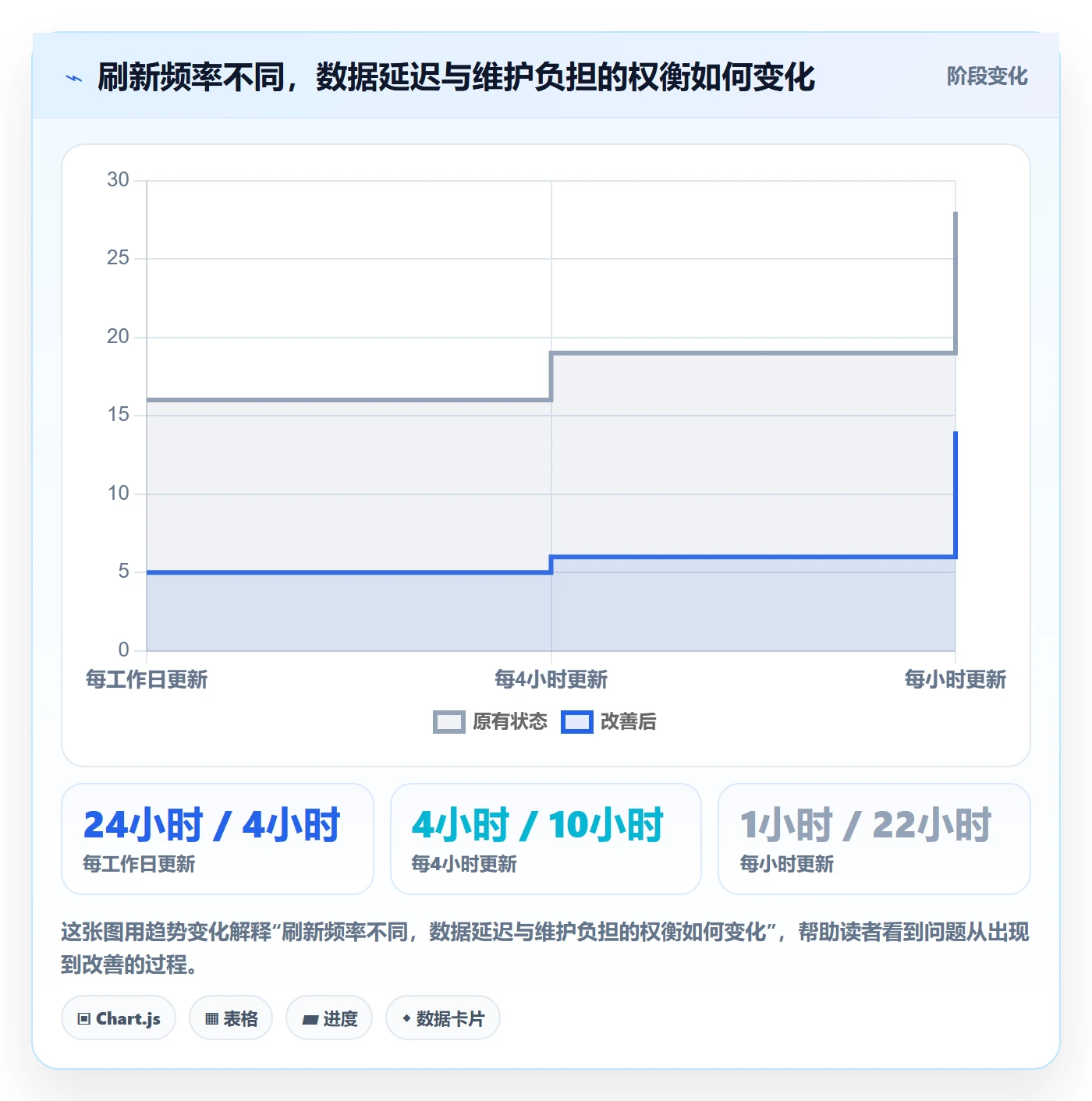Image resolution: width=1092 pixels, height=1101 pixels.
Task: Click the y-axis value 10
Action: pyautogui.click(x=119, y=494)
